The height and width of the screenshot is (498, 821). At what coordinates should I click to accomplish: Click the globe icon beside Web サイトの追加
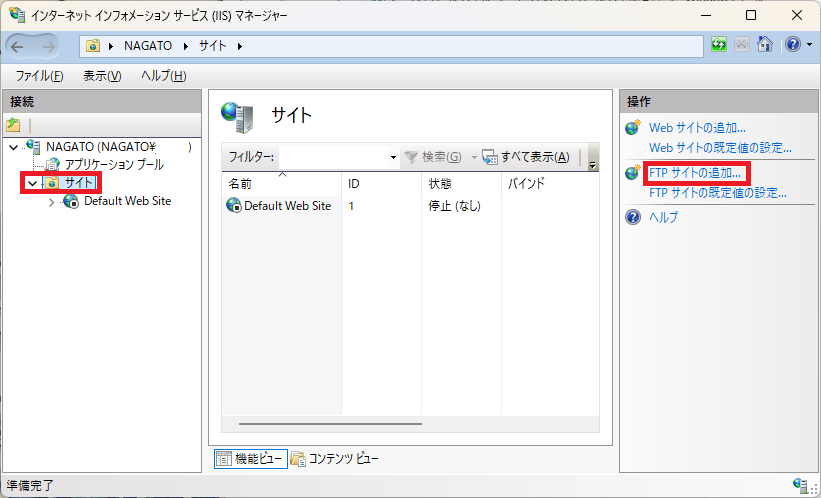pos(633,127)
